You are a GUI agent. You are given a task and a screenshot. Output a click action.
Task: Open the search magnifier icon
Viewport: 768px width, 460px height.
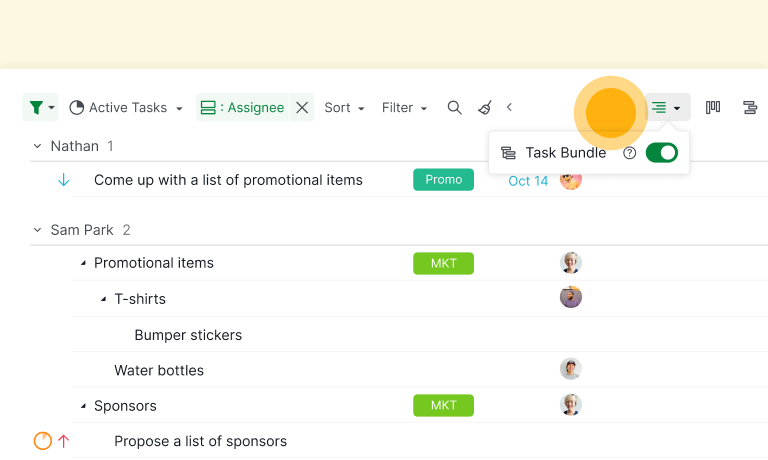coord(454,107)
